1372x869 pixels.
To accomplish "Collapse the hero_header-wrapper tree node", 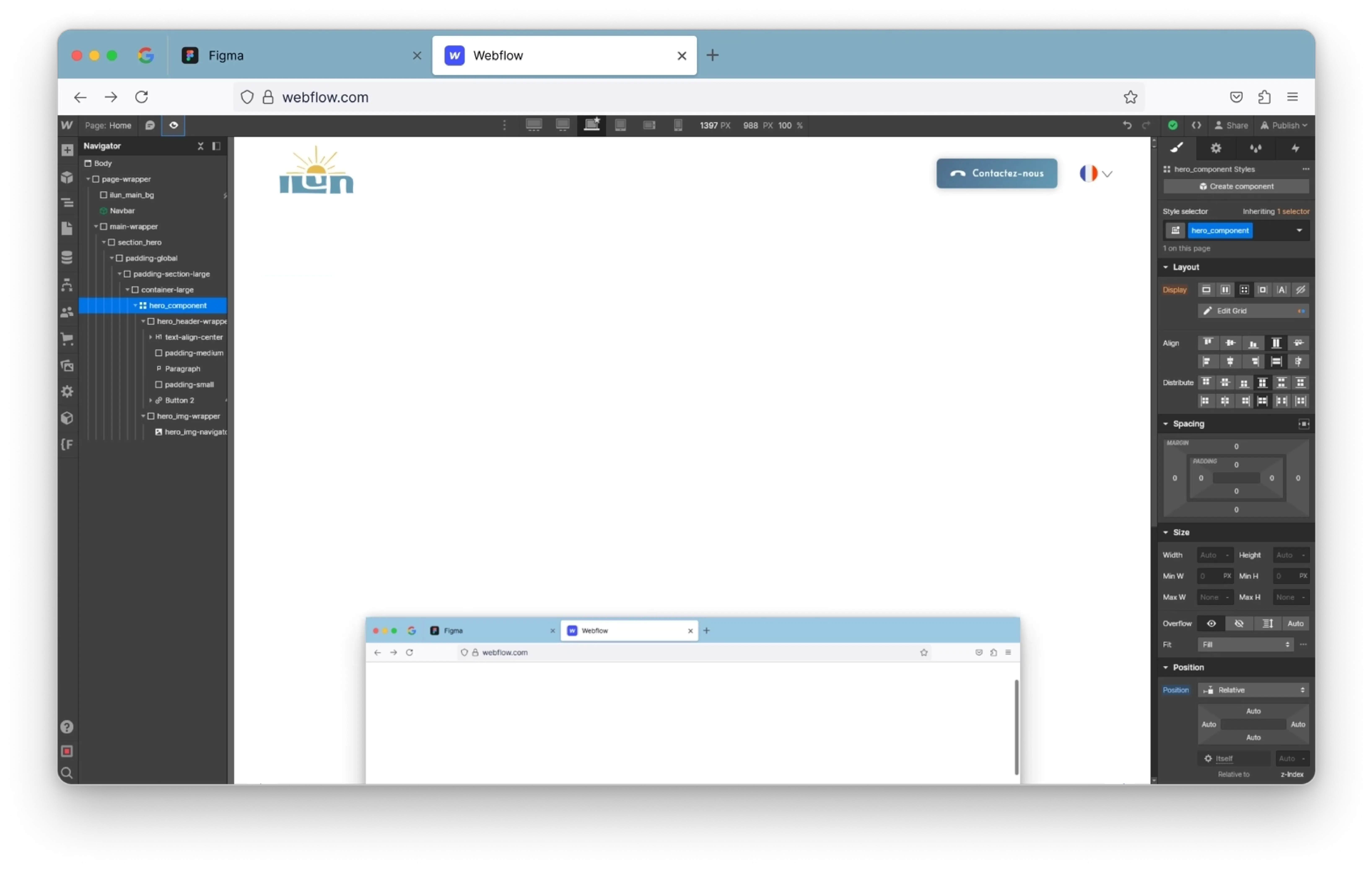I will pyautogui.click(x=143, y=321).
